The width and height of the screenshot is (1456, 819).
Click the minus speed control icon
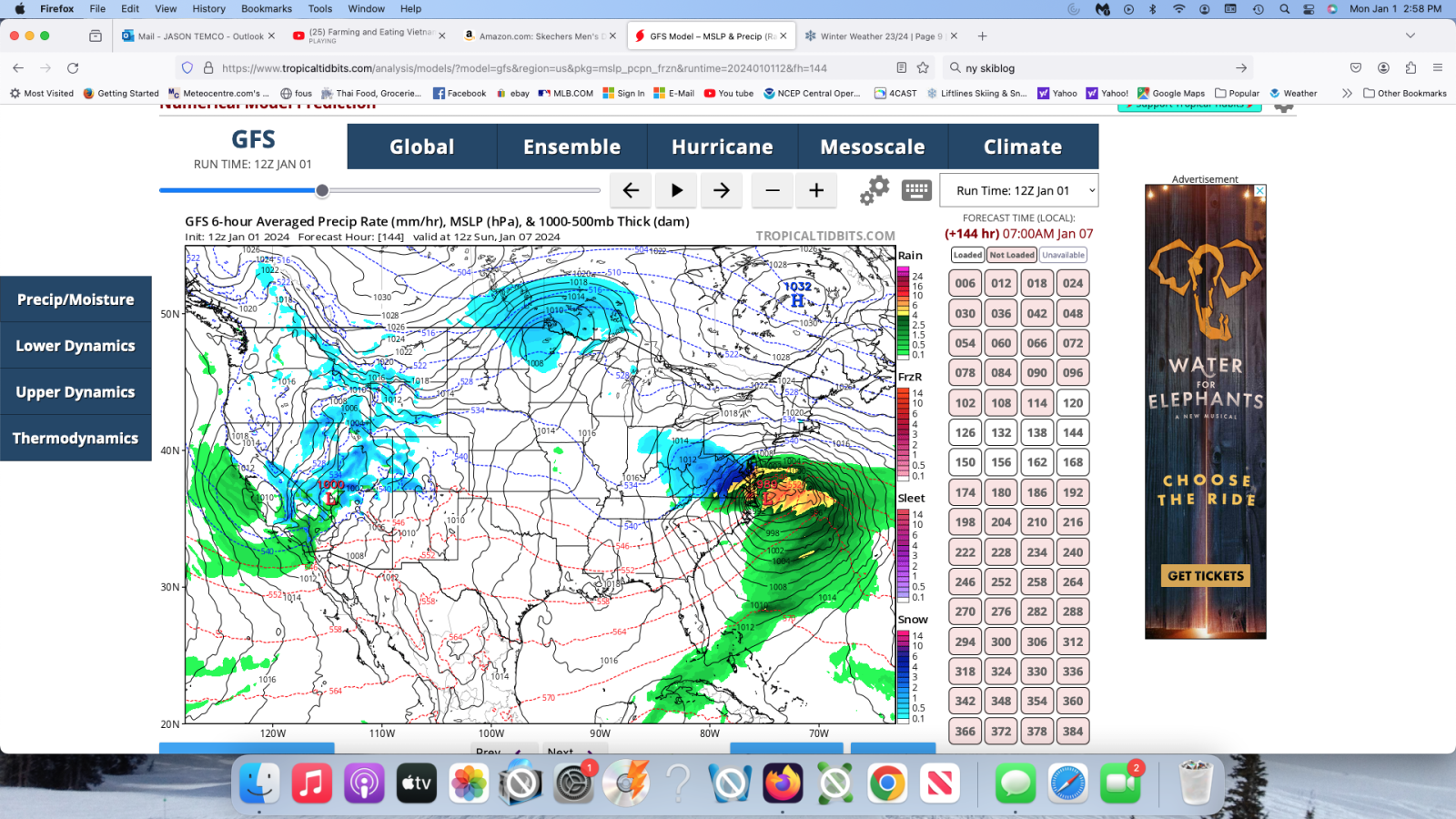pos(771,190)
